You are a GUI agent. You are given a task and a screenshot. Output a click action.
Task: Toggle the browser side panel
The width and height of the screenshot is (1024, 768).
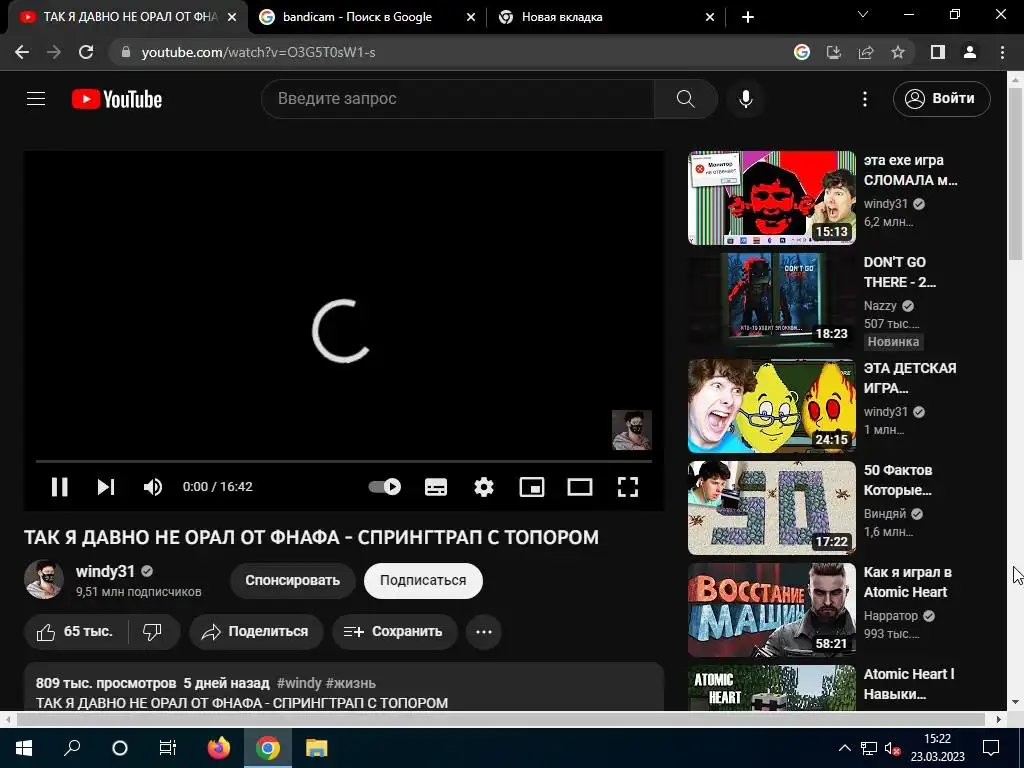point(938,52)
